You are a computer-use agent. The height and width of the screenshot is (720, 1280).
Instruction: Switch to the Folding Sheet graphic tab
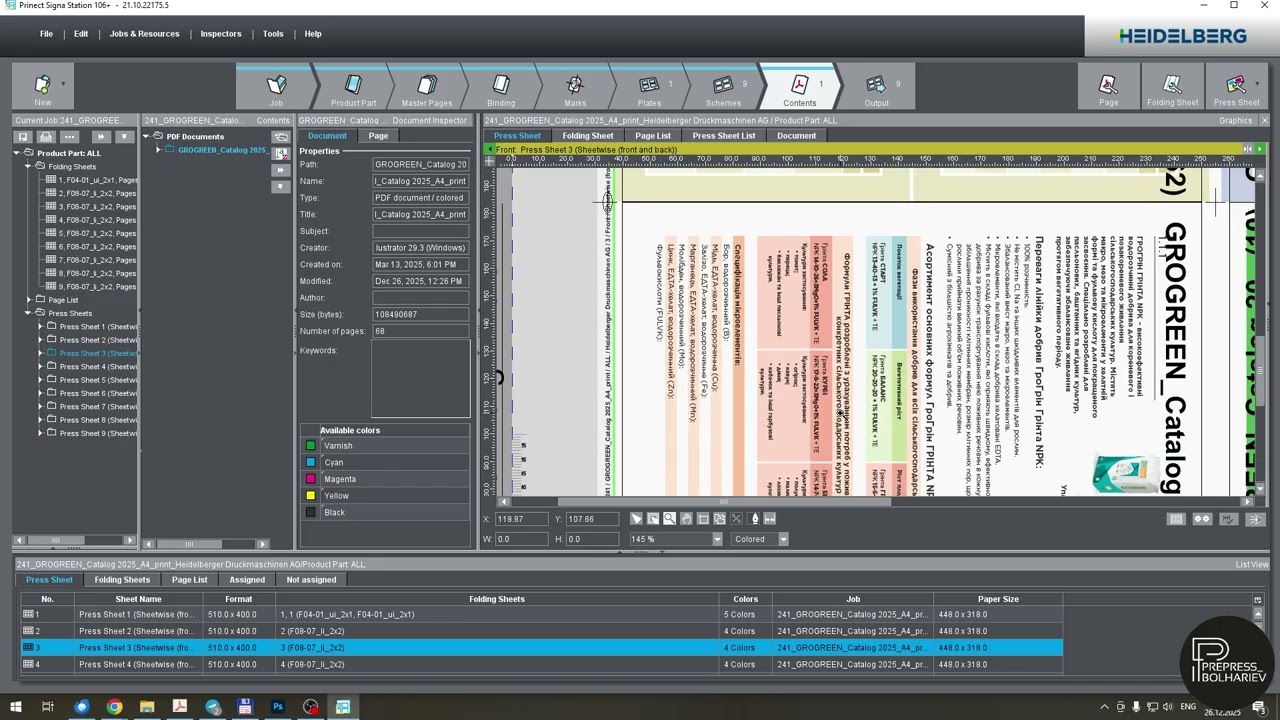(588, 136)
